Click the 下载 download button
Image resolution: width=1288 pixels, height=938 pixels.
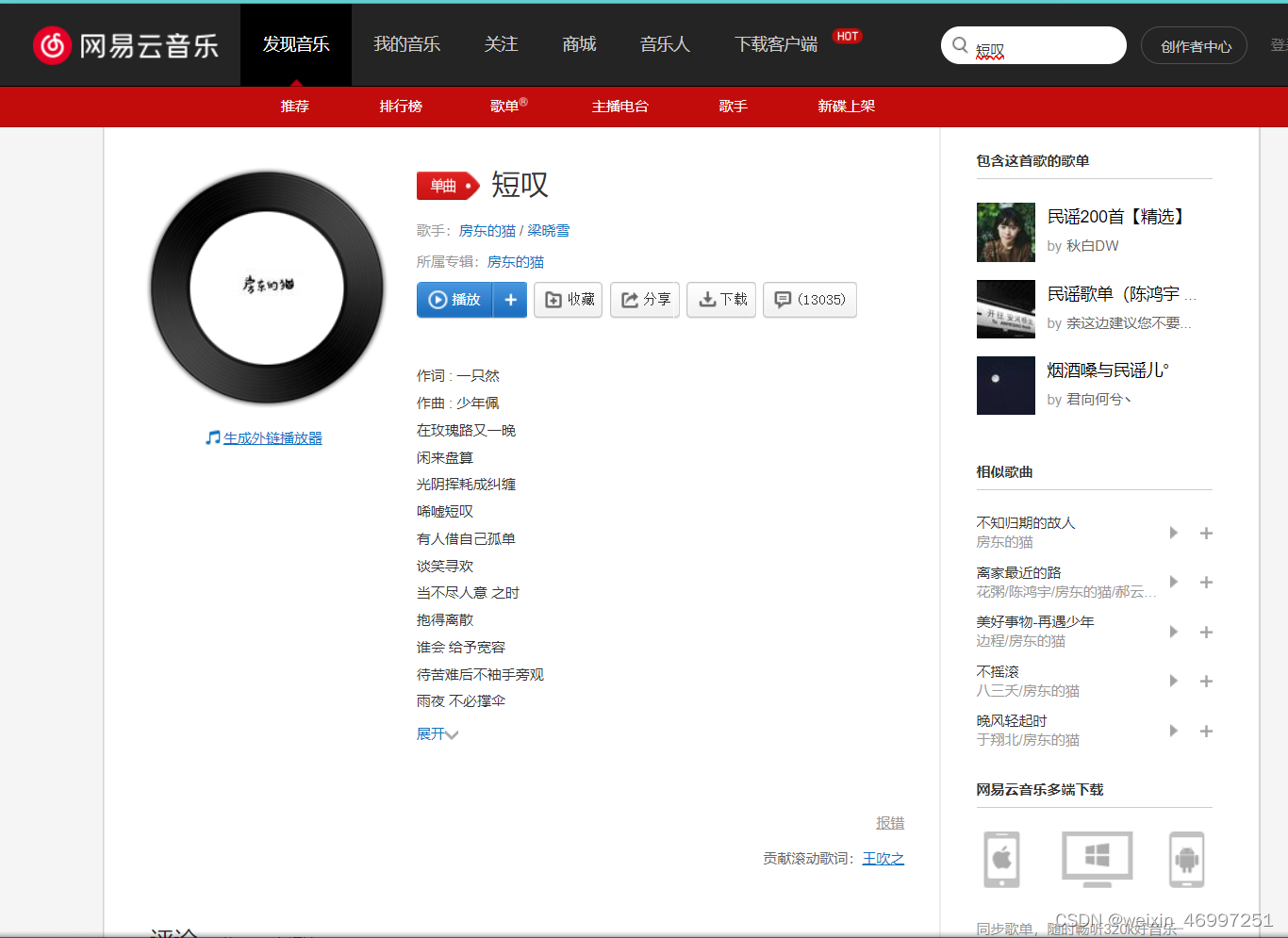point(721,300)
